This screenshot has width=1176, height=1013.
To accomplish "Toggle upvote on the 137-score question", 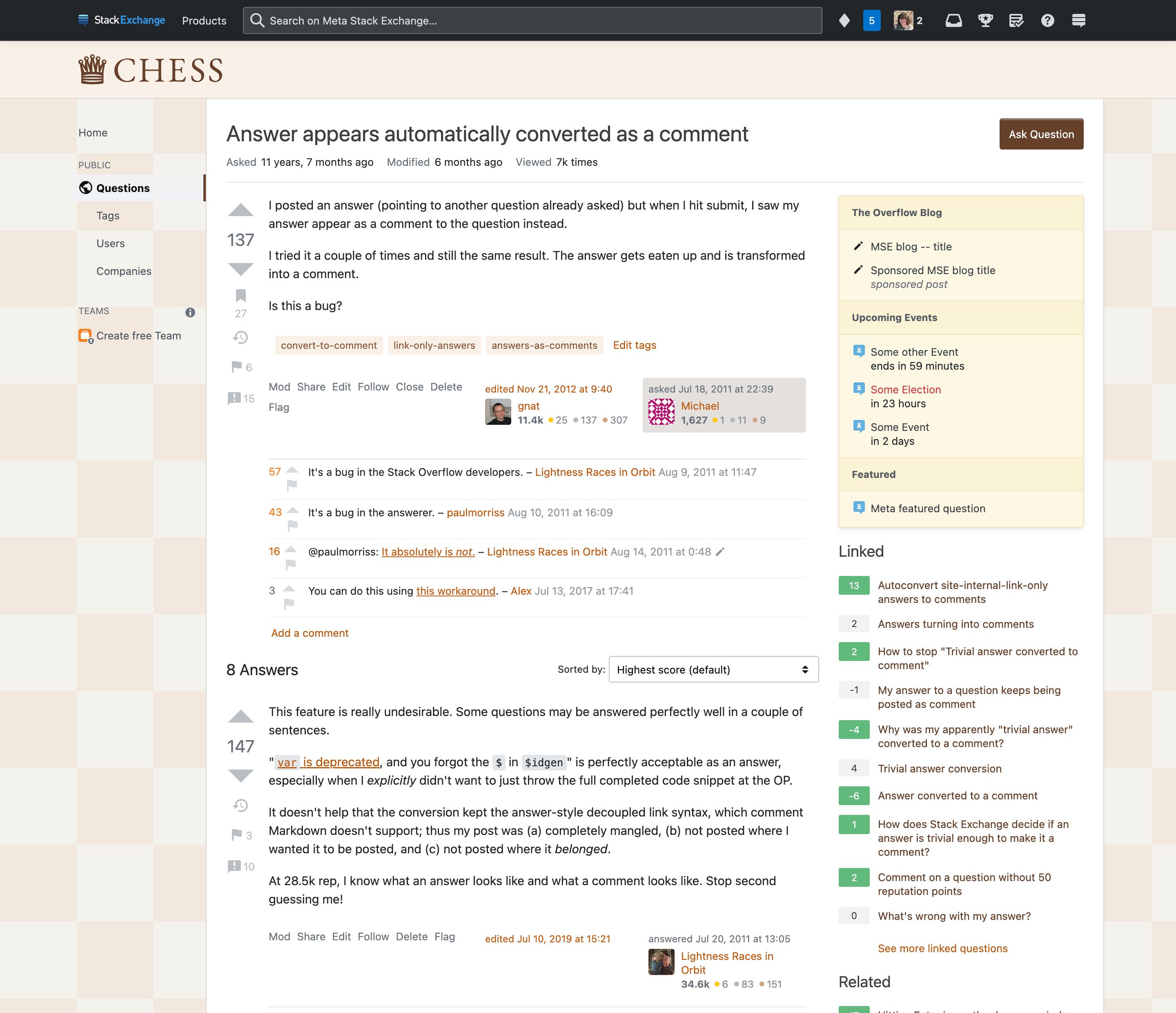I will 240,210.
